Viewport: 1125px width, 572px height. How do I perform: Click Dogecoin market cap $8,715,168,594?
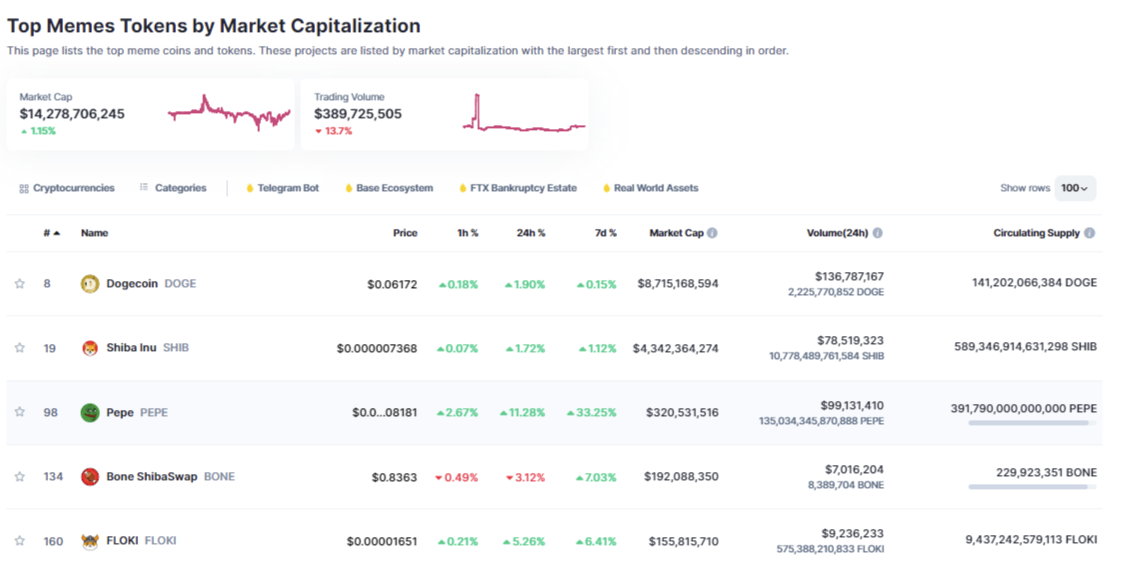(678, 284)
